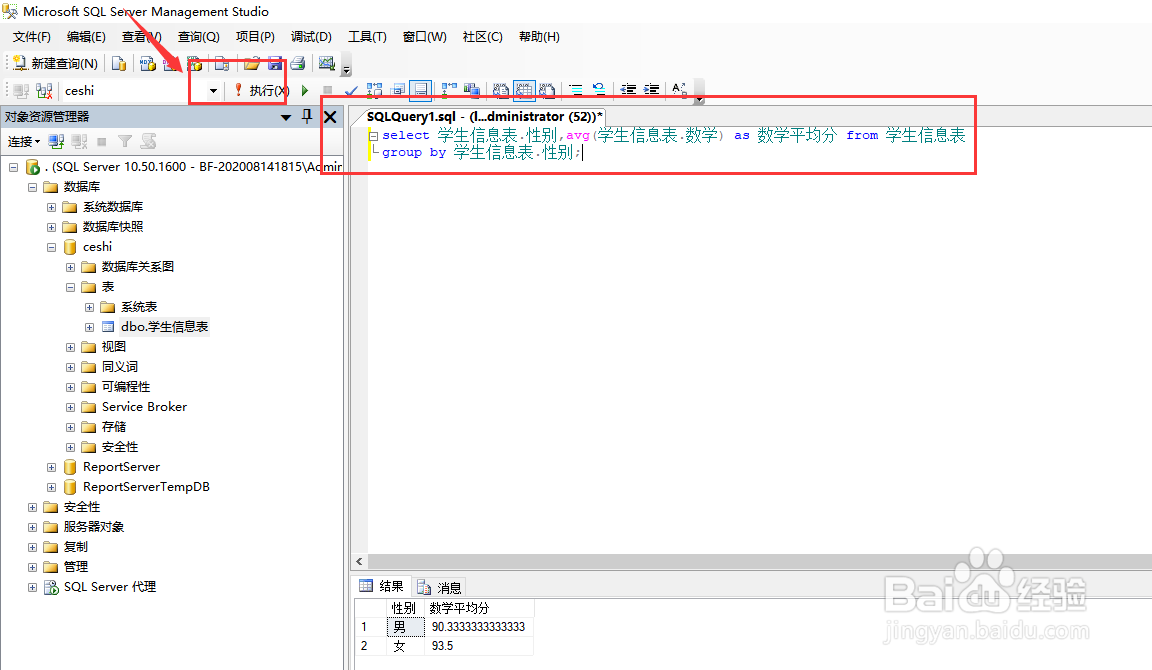The height and width of the screenshot is (670, 1152).
Task: Click SQL Server Compact query icon
Action: (221, 64)
